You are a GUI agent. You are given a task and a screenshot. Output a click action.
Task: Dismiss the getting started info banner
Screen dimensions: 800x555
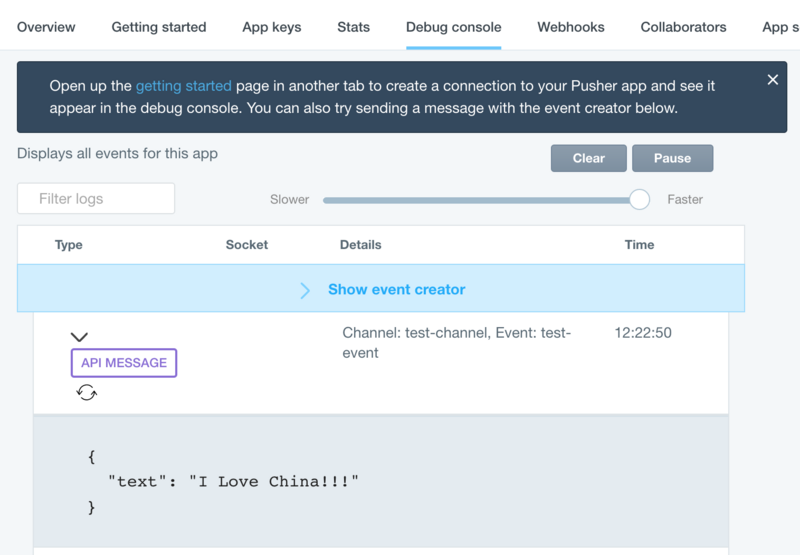[772, 80]
